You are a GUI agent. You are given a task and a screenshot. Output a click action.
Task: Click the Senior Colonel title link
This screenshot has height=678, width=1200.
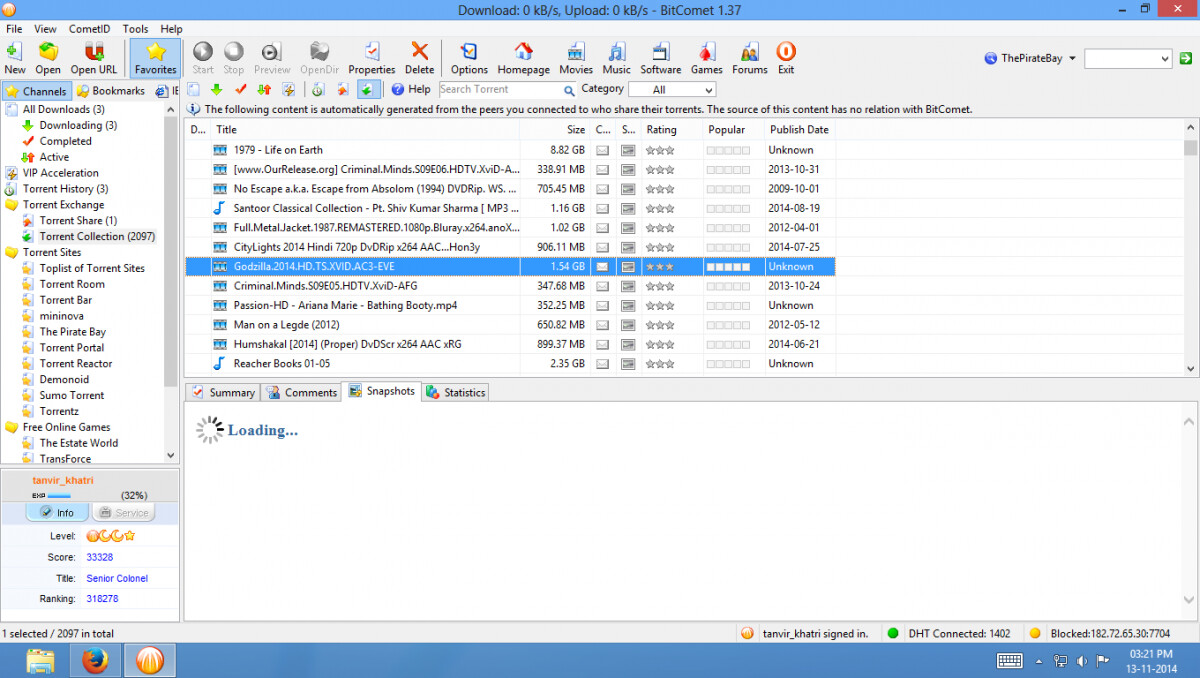point(117,578)
